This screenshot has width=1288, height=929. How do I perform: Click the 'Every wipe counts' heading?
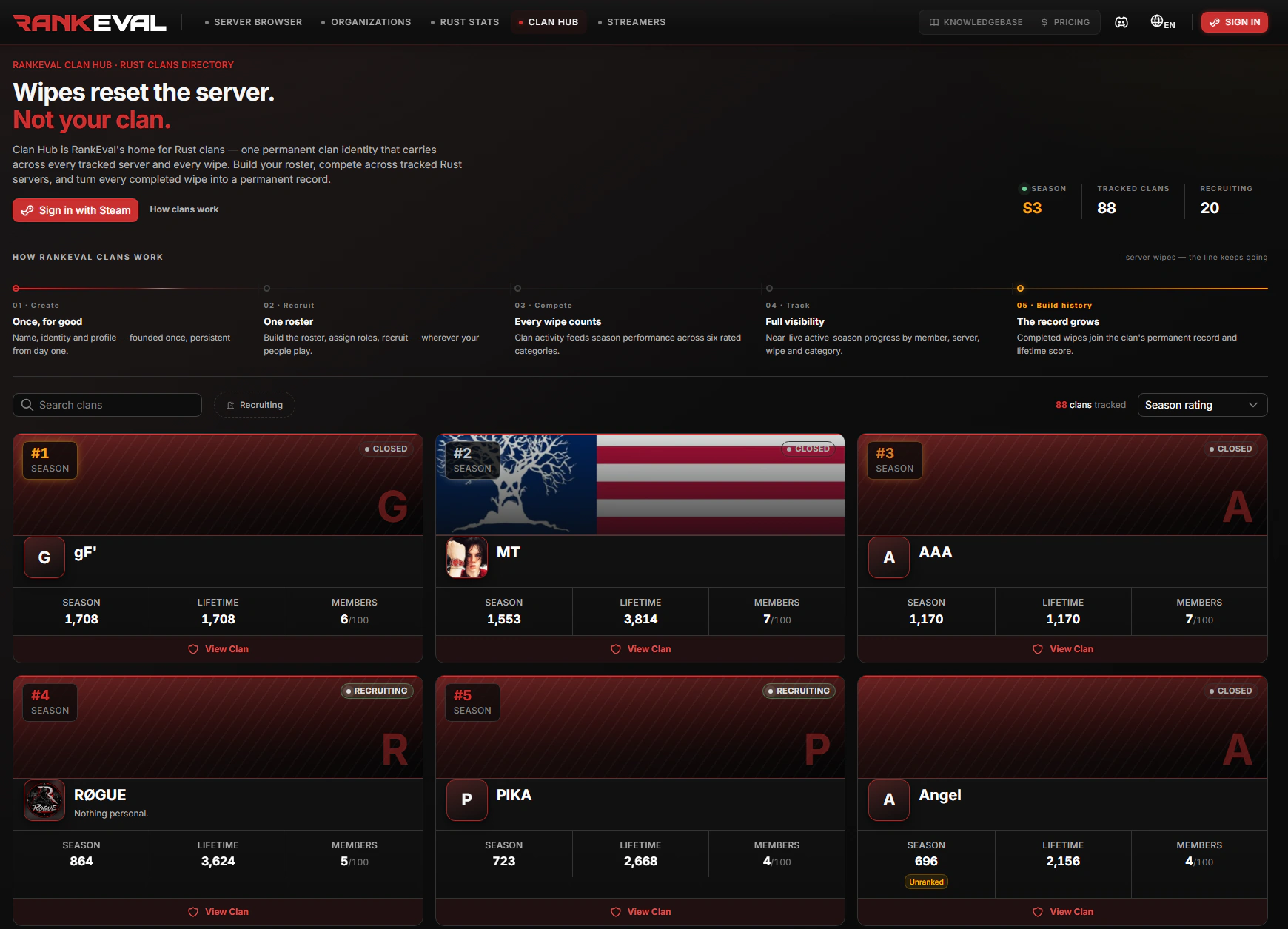557,321
